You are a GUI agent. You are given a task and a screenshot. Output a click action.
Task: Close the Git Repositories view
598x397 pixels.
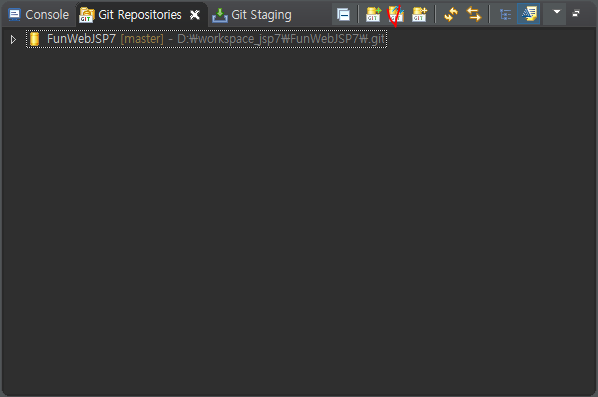195,15
